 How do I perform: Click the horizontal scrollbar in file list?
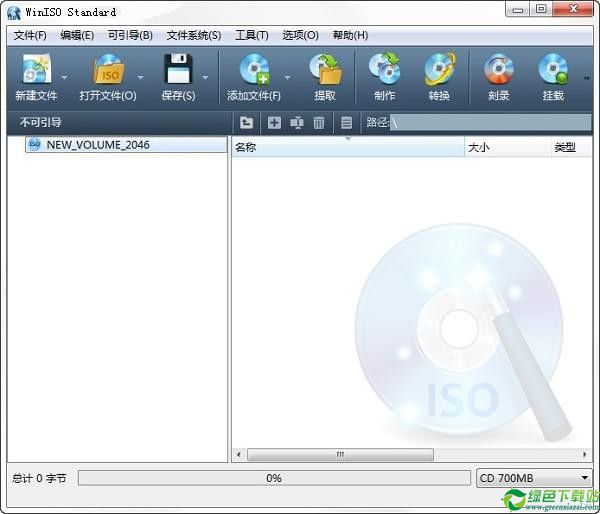click(x=340, y=454)
